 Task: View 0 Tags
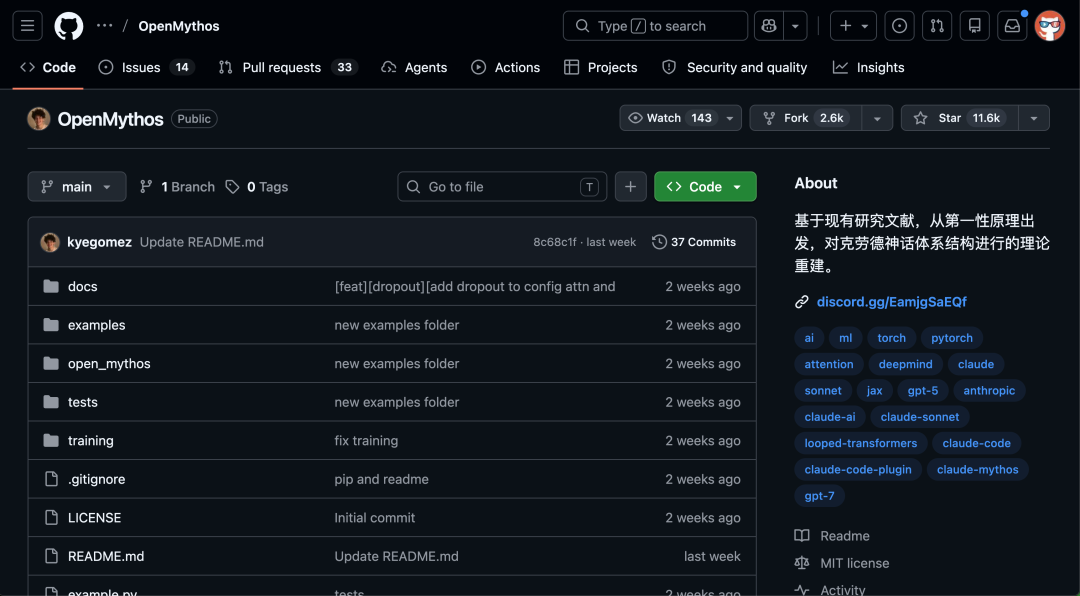coord(257,187)
